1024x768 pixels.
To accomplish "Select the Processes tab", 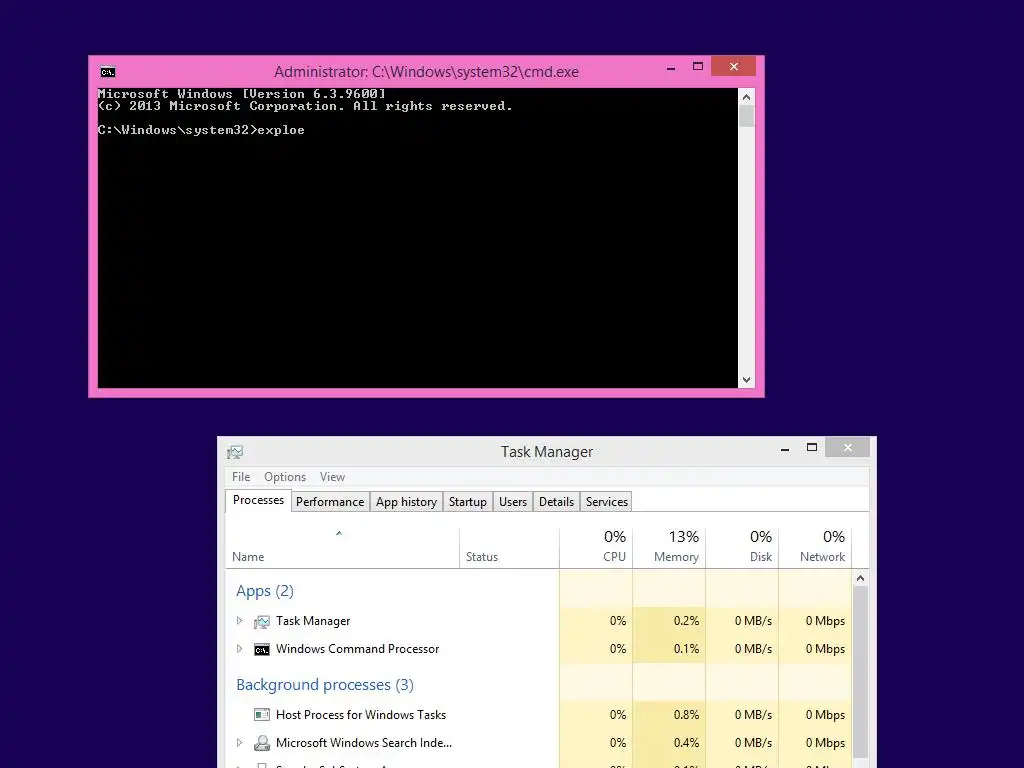I will (x=259, y=500).
